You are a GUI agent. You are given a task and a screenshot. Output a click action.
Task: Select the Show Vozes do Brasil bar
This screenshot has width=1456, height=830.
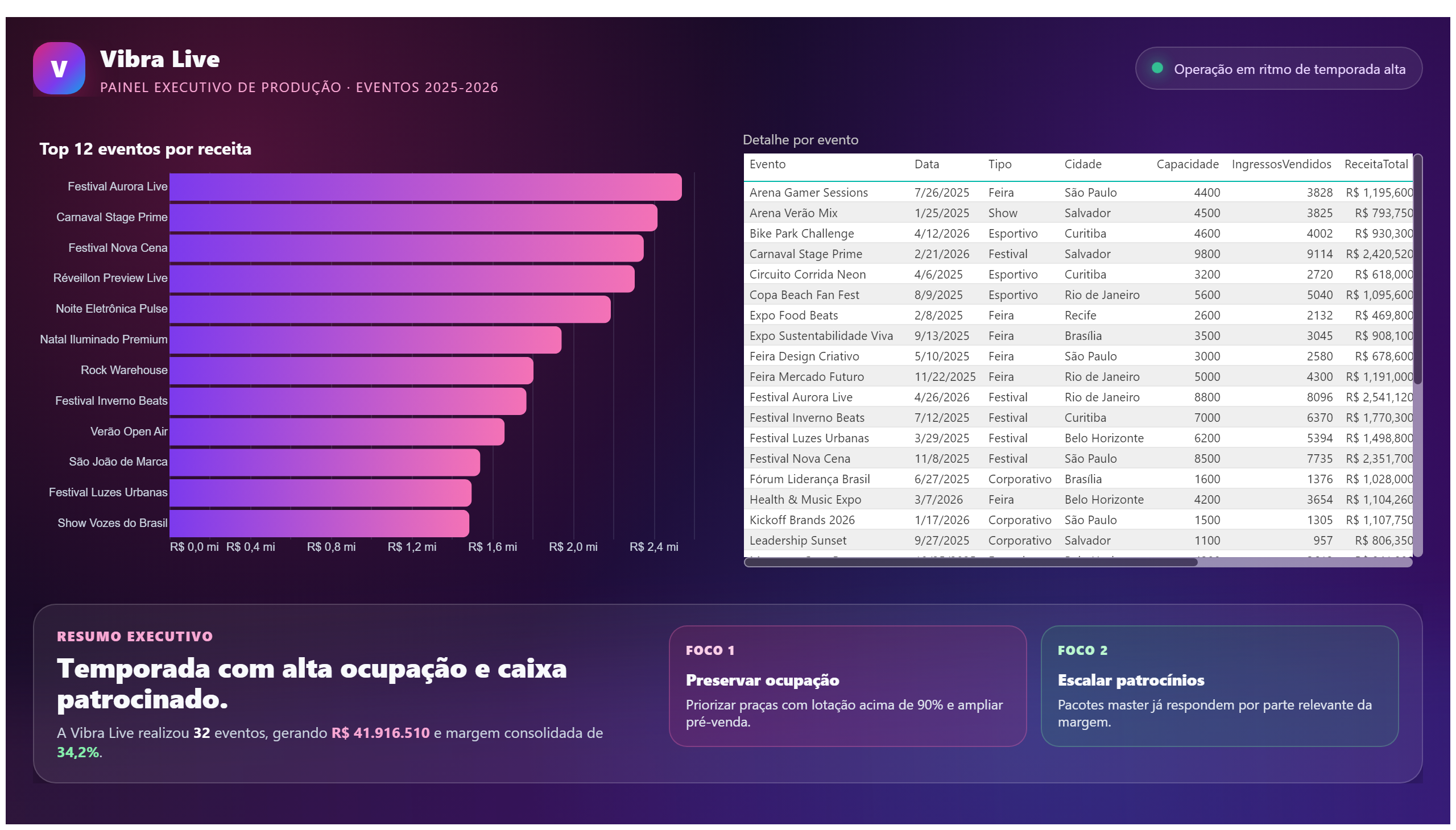(x=320, y=524)
